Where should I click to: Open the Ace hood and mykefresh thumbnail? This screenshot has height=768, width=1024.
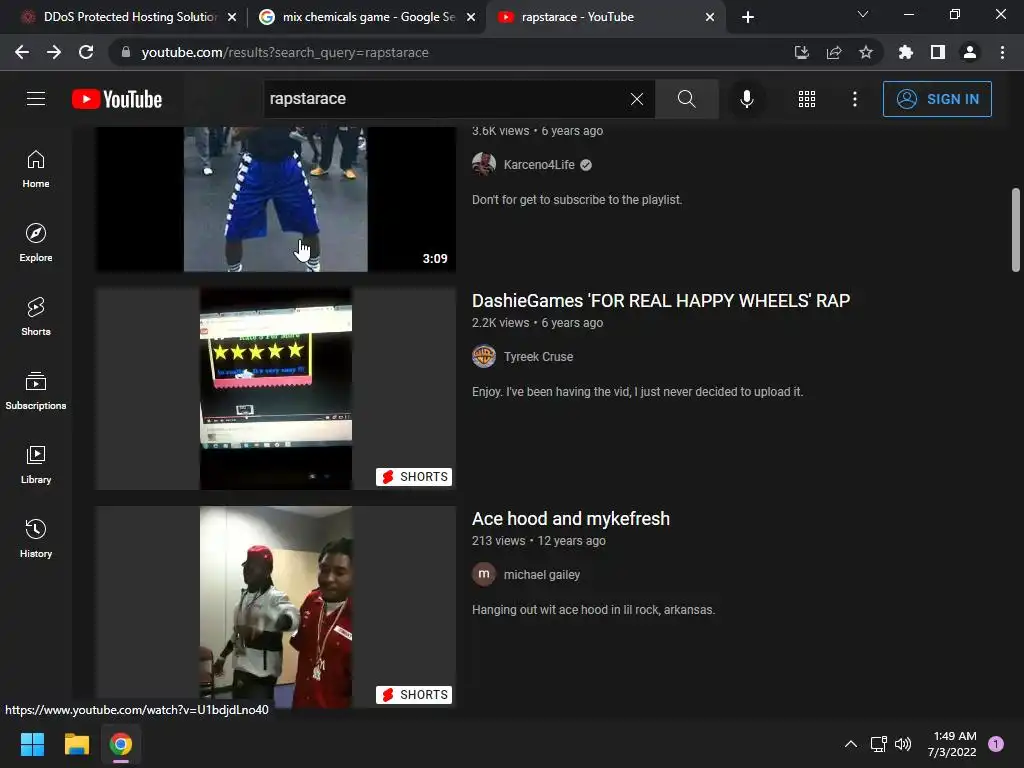click(276, 607)
